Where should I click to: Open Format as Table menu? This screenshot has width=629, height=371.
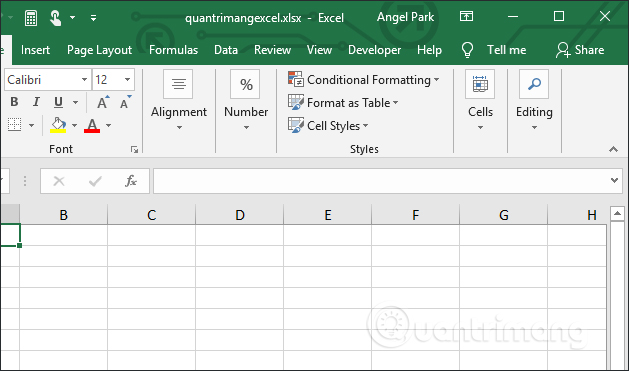coord(343,103)
